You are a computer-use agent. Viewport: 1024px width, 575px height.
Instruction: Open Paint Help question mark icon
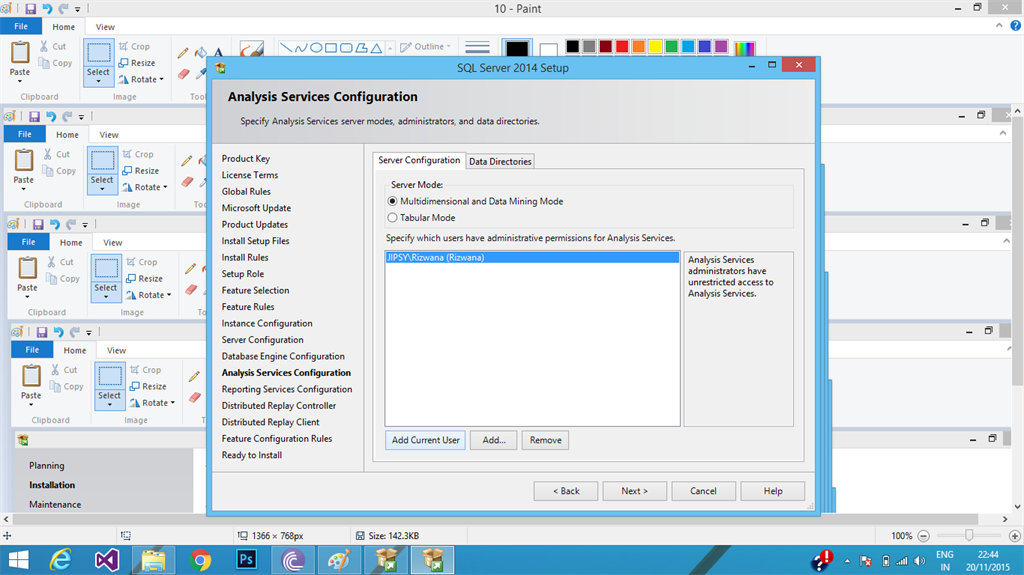point(1016,25)
